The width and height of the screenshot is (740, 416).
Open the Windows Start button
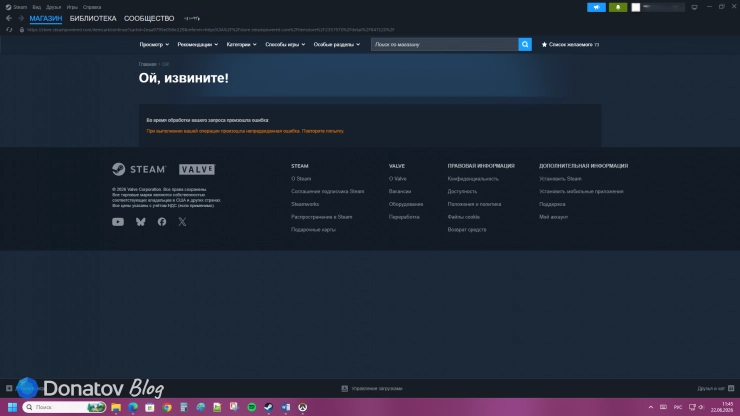[x=12, y=407]
